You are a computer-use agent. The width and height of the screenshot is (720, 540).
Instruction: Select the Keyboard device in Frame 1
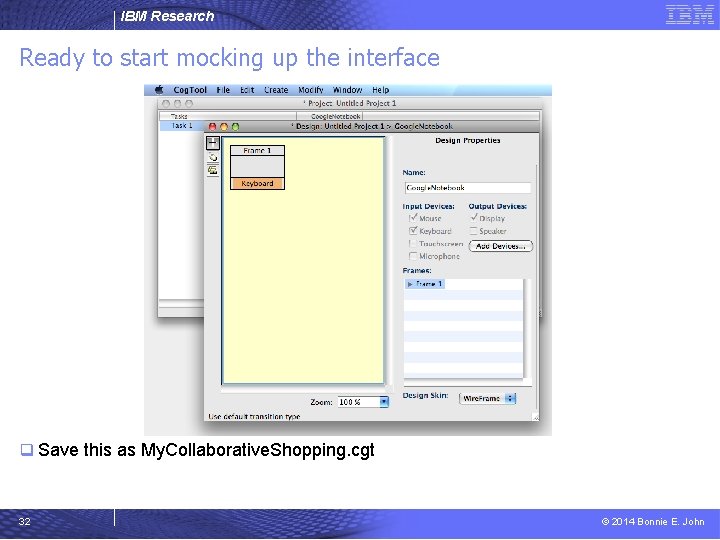257,183
